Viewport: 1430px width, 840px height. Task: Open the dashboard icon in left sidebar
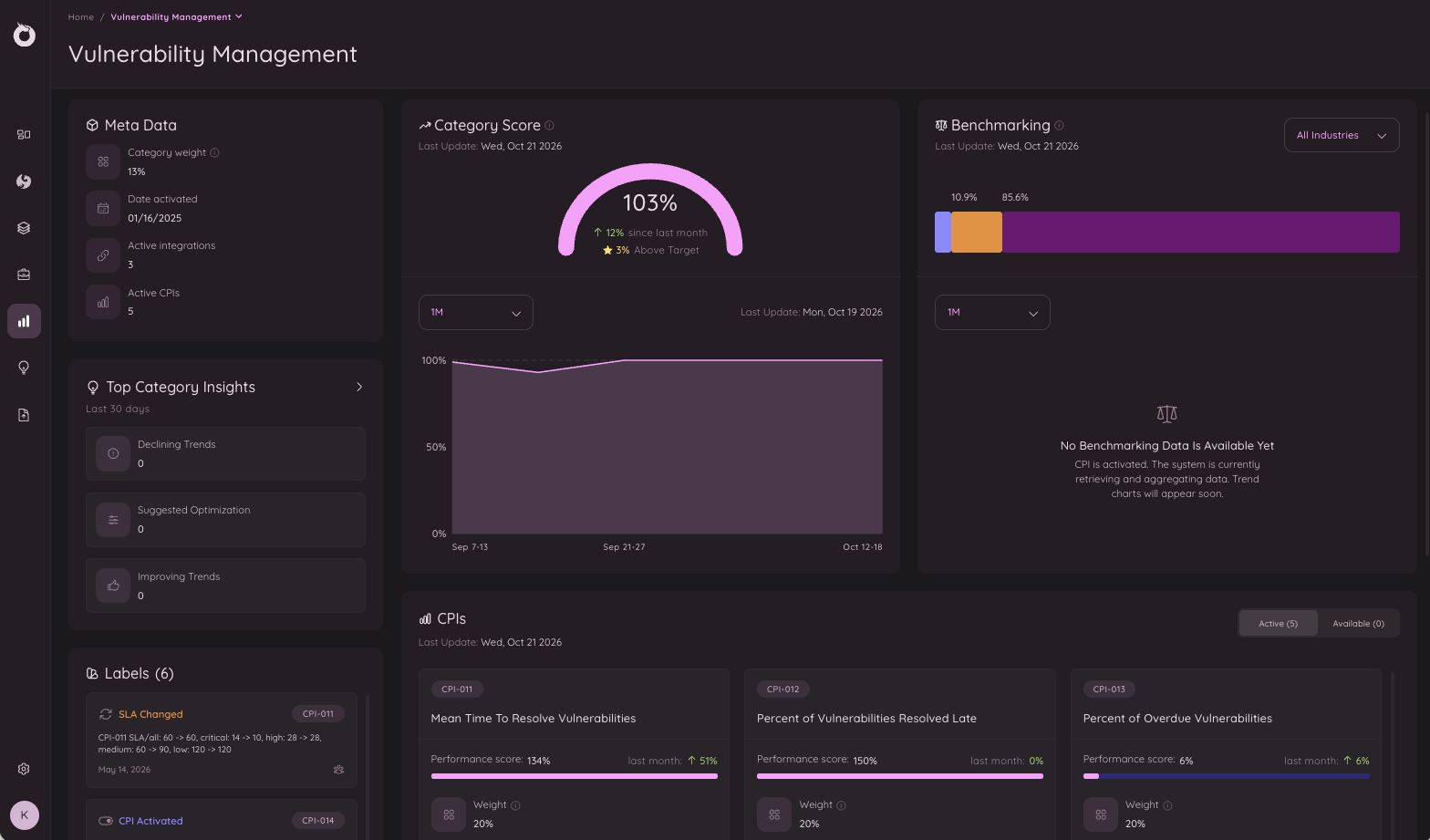click(x=24, y=134)
